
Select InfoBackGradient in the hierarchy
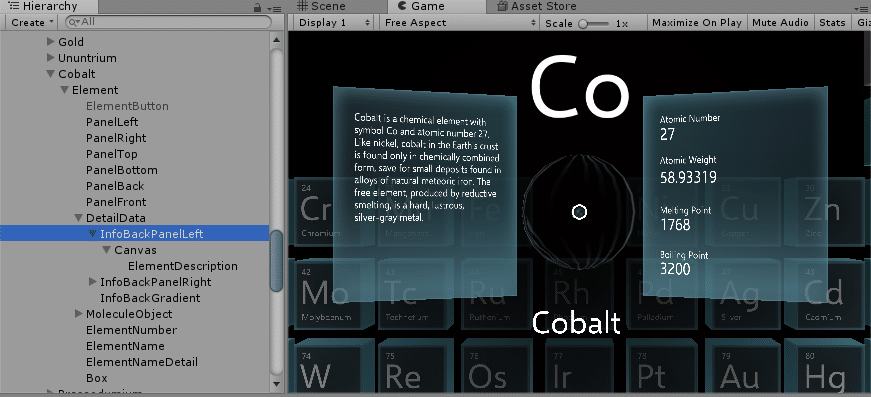point(150,298)
